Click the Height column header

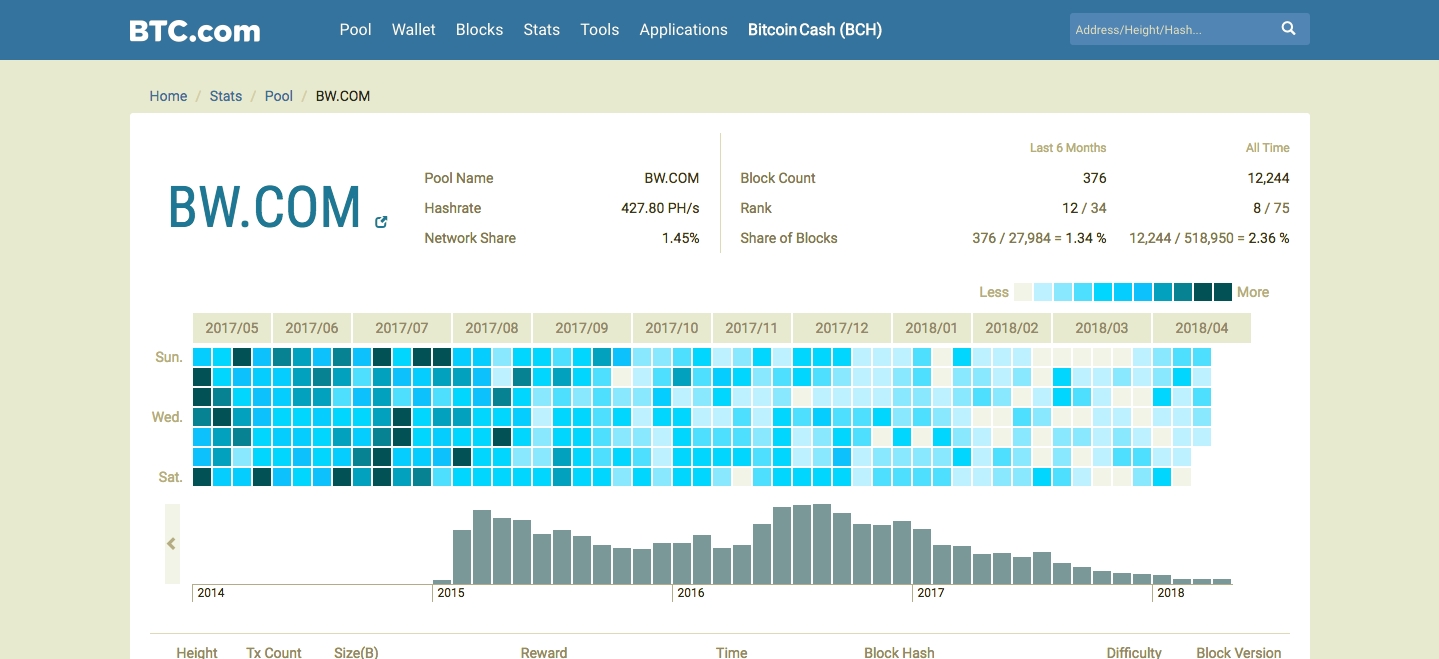(x=197, y=652)
